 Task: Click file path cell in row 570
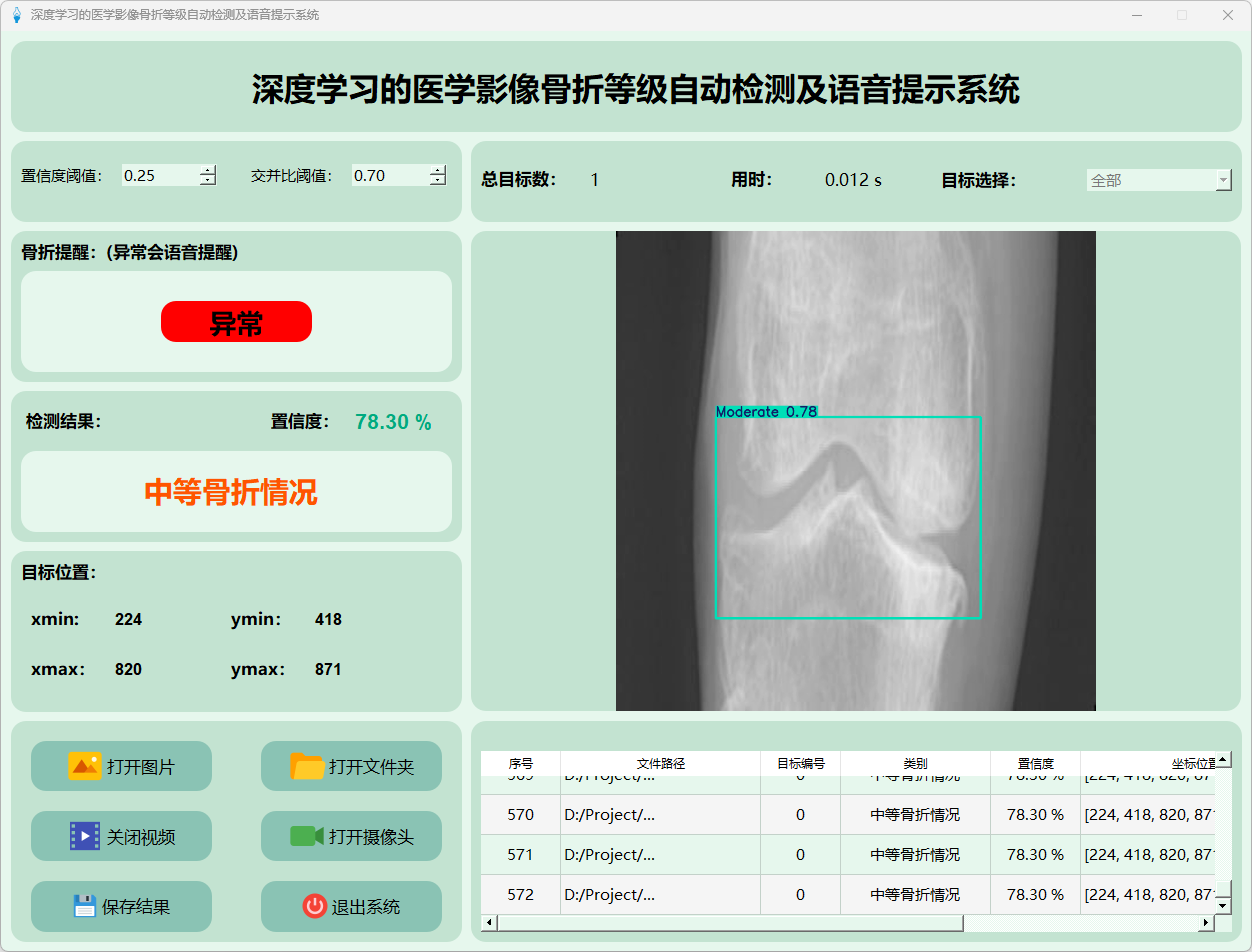click(x=661, y=815)
